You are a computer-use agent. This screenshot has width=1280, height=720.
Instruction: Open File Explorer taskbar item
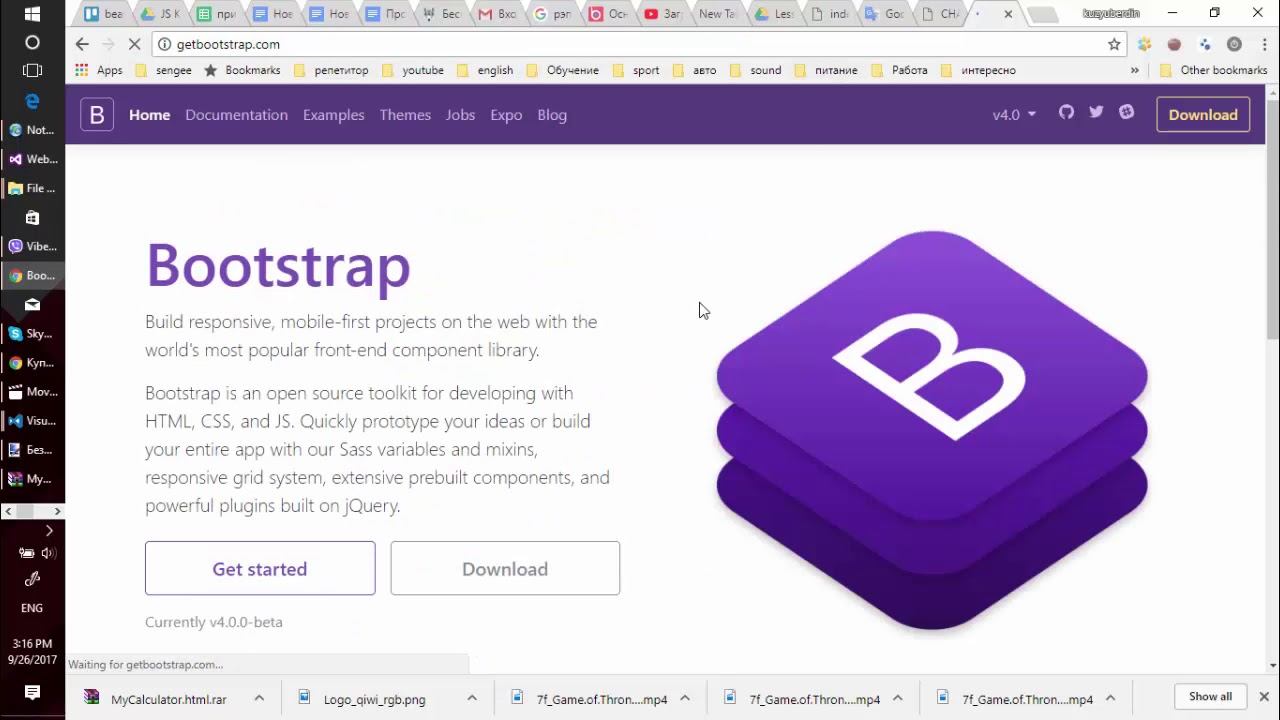pyautogui.click(x=32, y=188)
